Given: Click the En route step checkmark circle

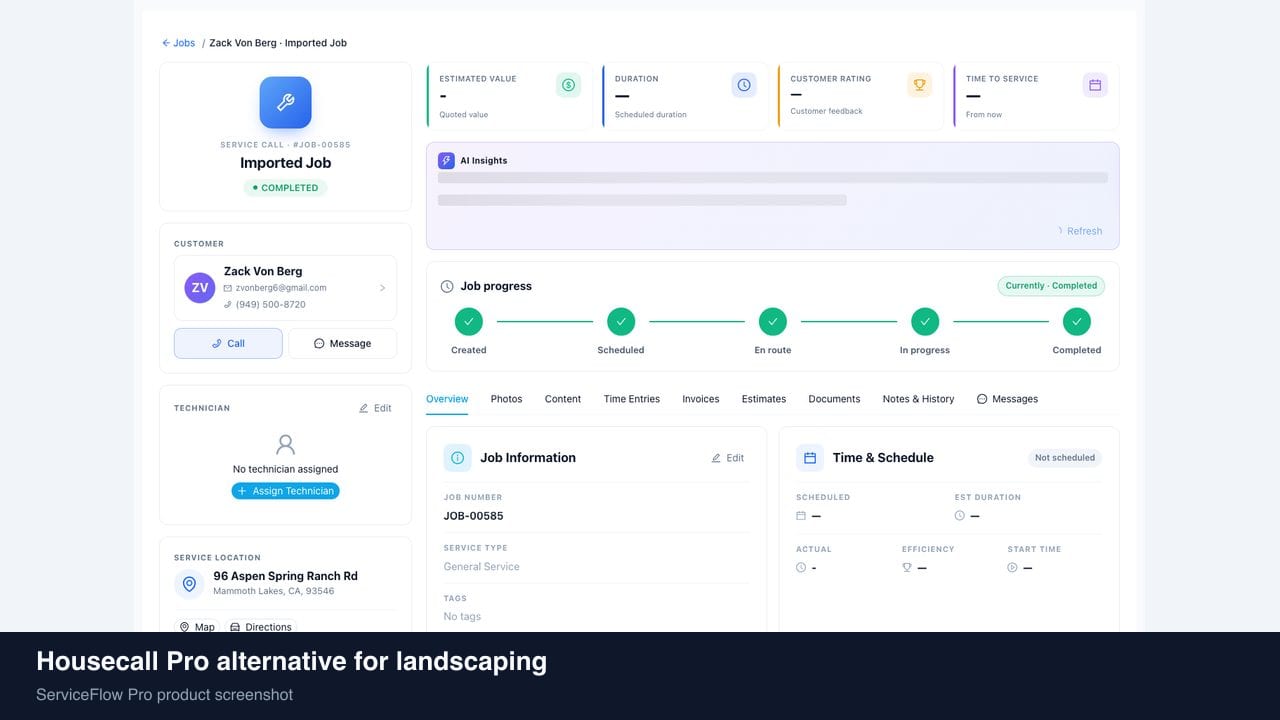Looking at the screenshot, I should 773,322.
